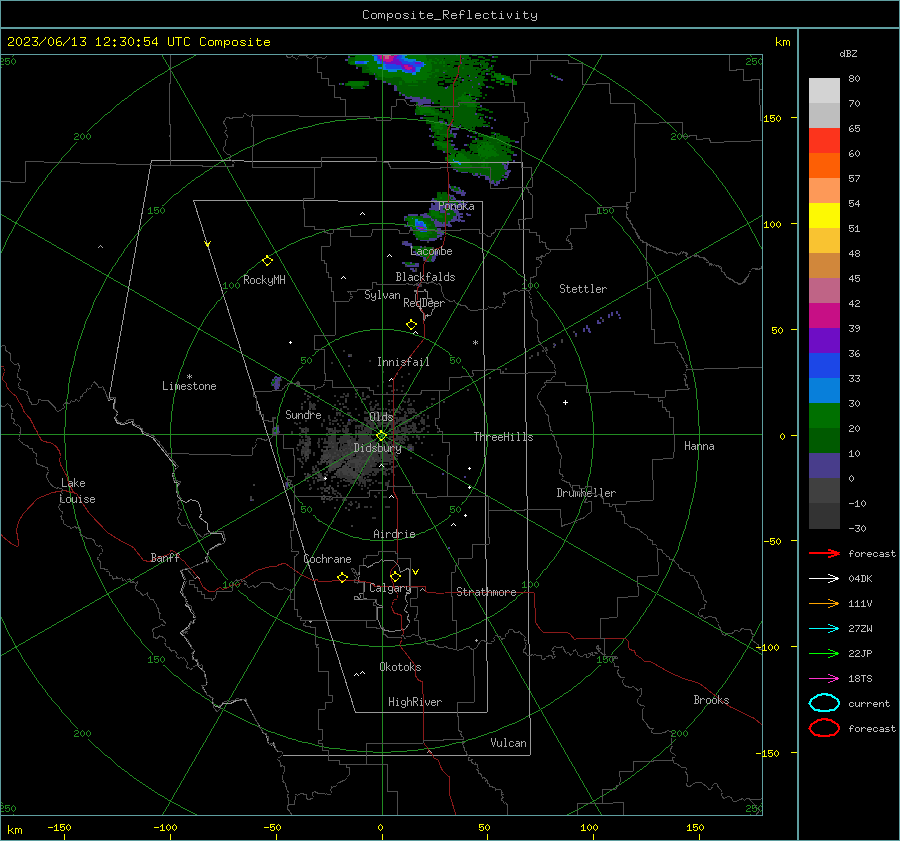The width and height of the screenshot is (900, 841).
Task: Click the yellow diamond marker below Cochrane
Action: coord(342,578)
